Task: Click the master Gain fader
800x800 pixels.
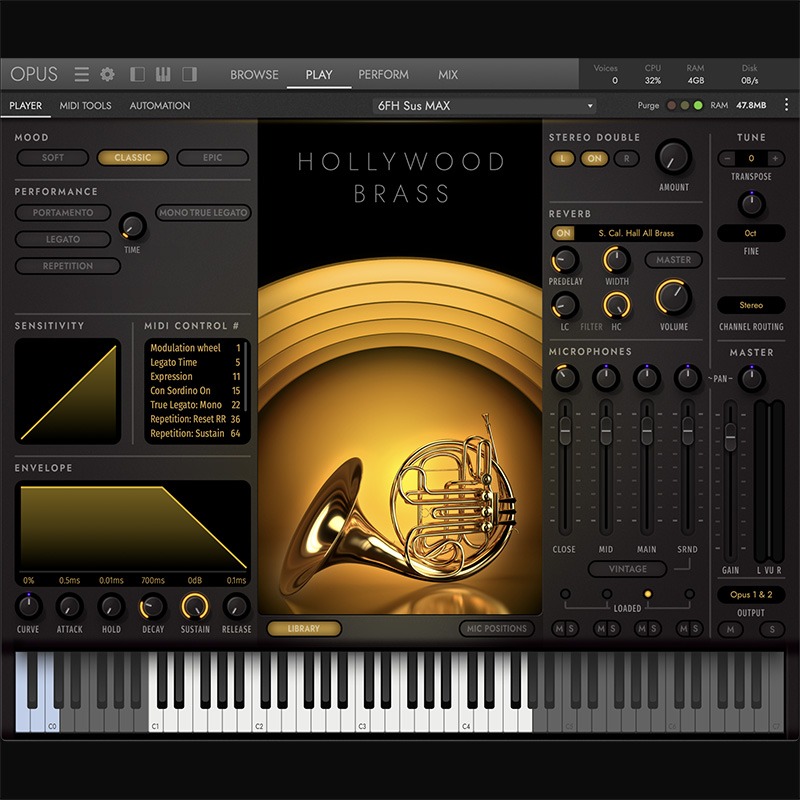Action: click(x=731, y=437)
